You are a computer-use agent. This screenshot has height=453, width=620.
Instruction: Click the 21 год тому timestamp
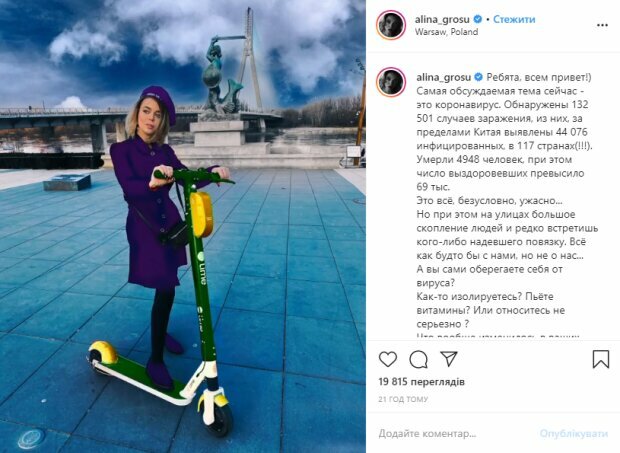click(403, 399)
